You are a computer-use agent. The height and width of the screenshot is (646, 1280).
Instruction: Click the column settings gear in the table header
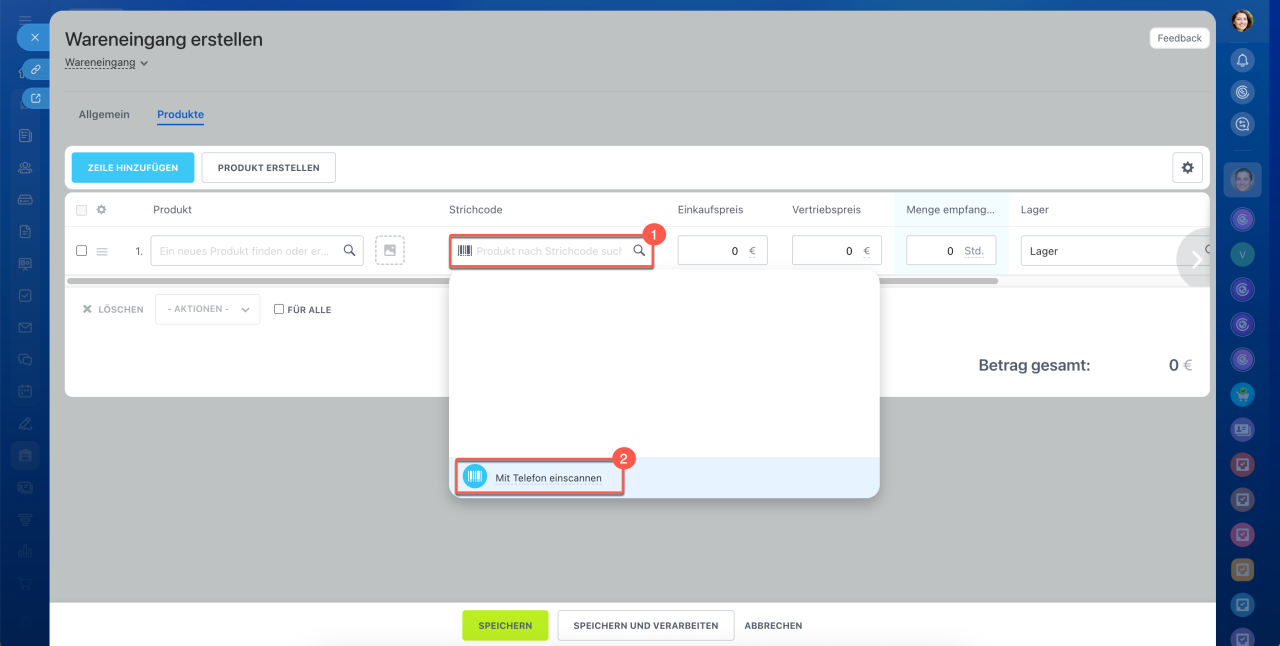(101, 210)
